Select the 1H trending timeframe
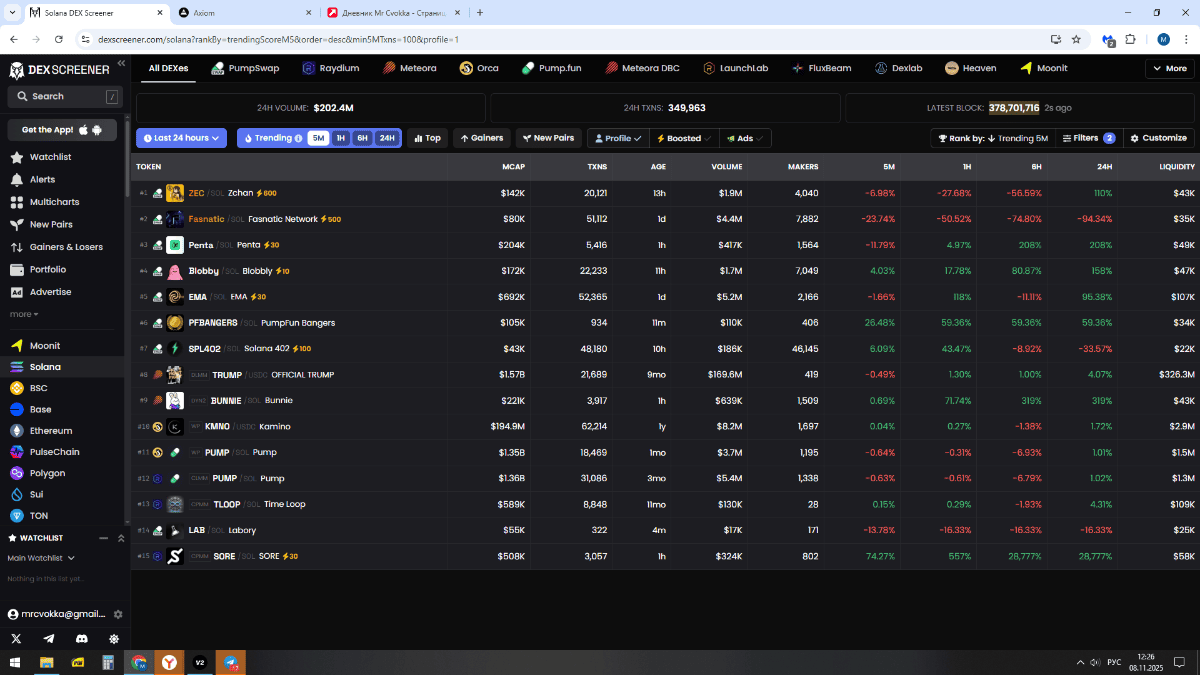1200x675 pixels. click(340, 138)
